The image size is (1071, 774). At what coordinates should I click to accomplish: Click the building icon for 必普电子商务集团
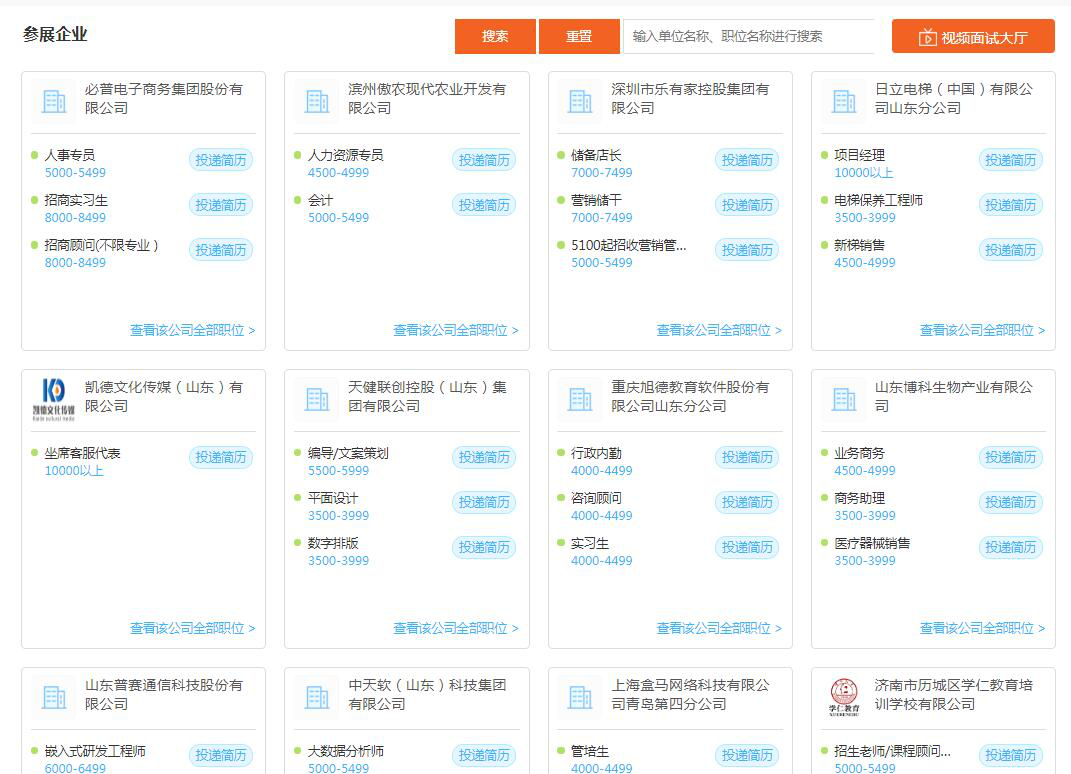pos(54,101)
